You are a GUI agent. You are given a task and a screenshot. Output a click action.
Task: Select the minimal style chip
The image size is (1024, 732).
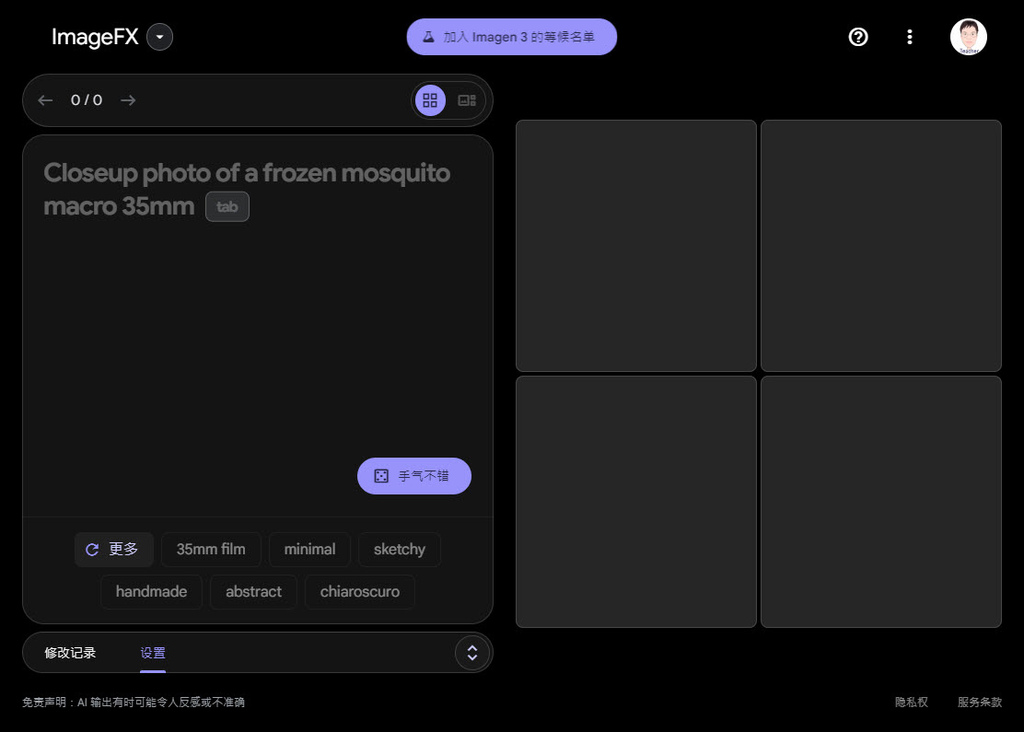(310, 549)
